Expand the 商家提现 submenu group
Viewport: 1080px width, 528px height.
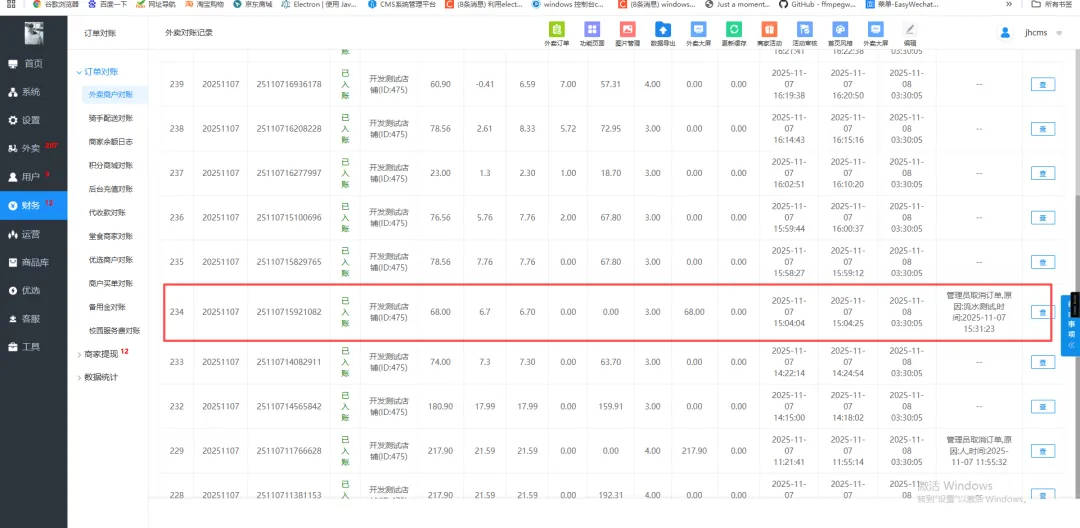pyautogui.click(x=100, y=354)
